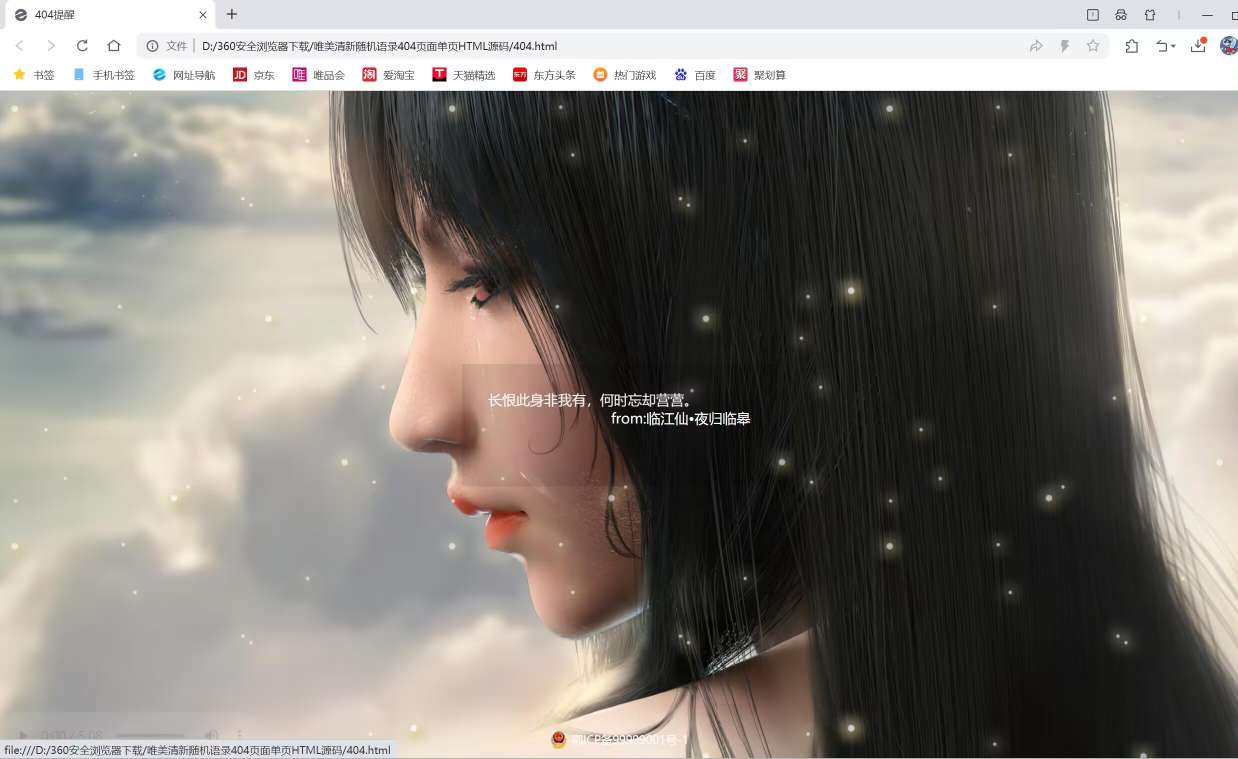Open the audio player's three-dot menu
Image resolution: width=1238 pixels, height=759 pixels.
(239, 734)
